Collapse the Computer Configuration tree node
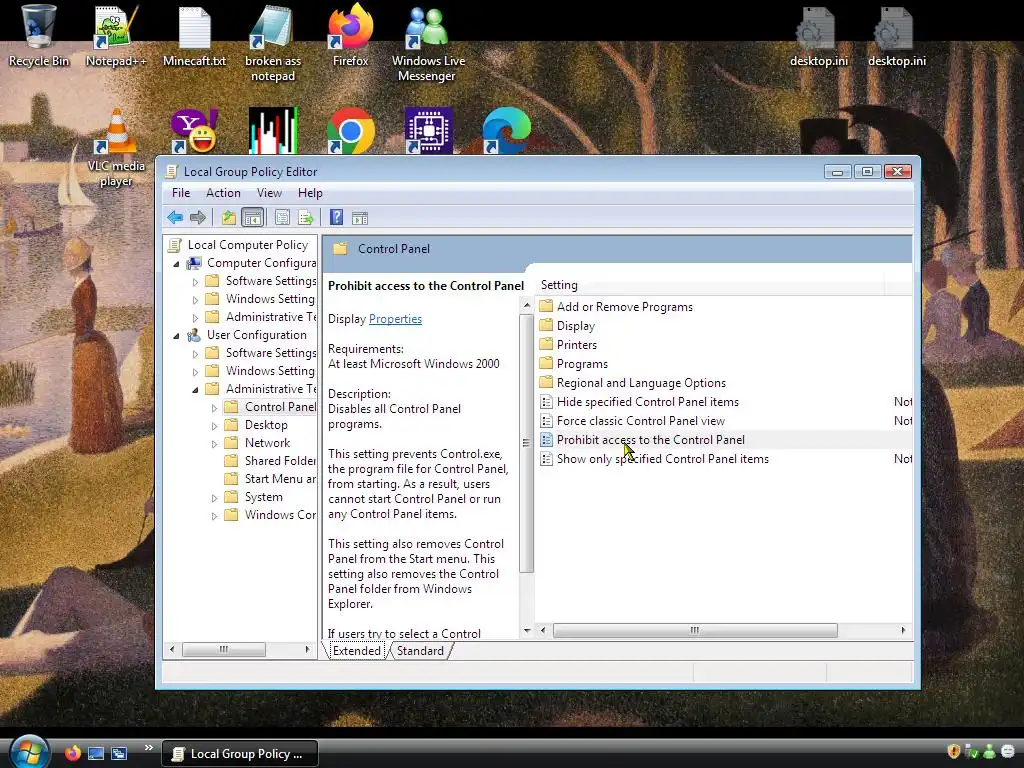 176,264
